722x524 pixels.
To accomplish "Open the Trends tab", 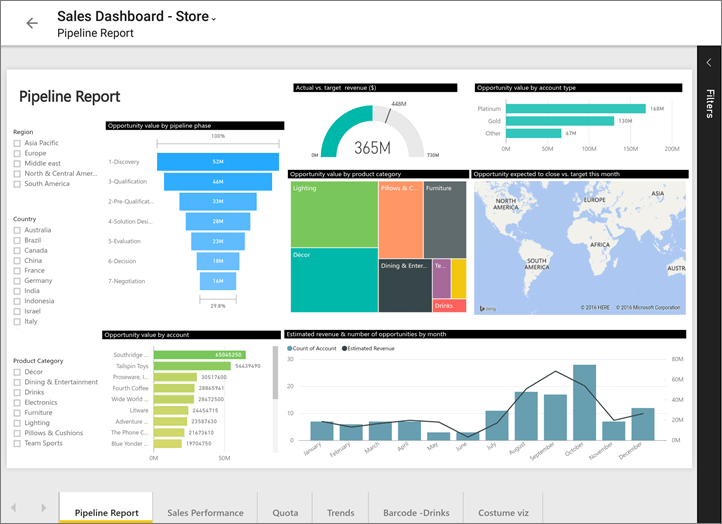I will 340,512.
